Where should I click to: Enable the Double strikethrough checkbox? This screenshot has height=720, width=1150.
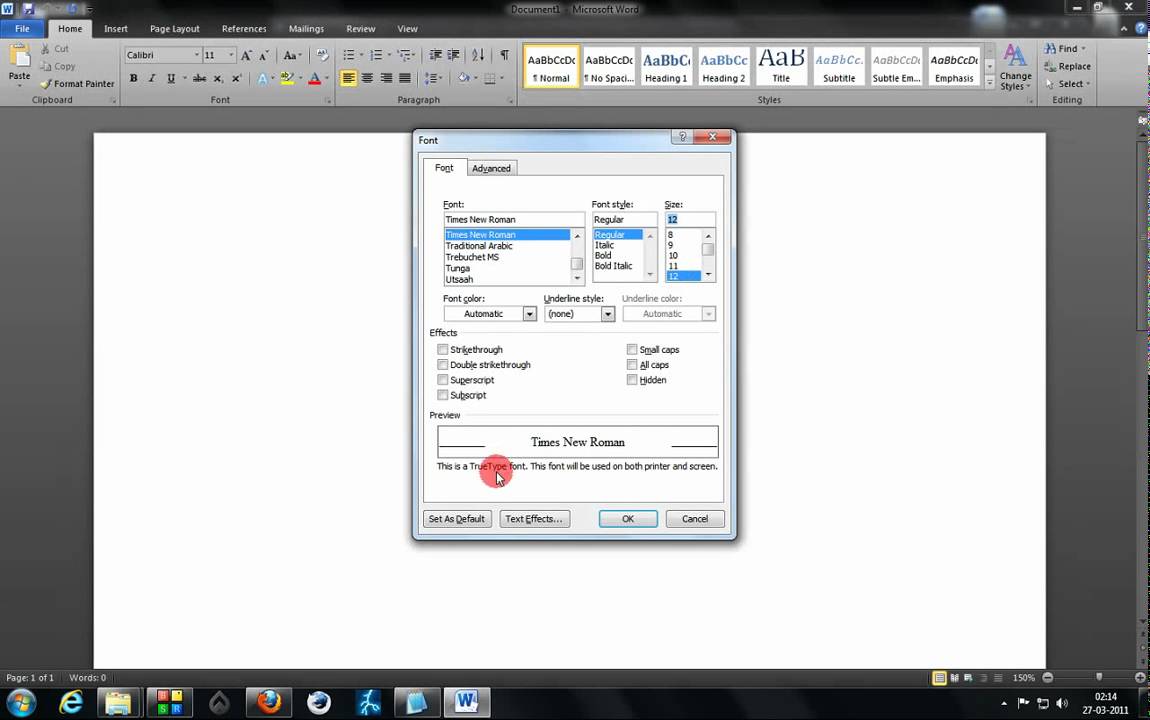coord(442,364)
